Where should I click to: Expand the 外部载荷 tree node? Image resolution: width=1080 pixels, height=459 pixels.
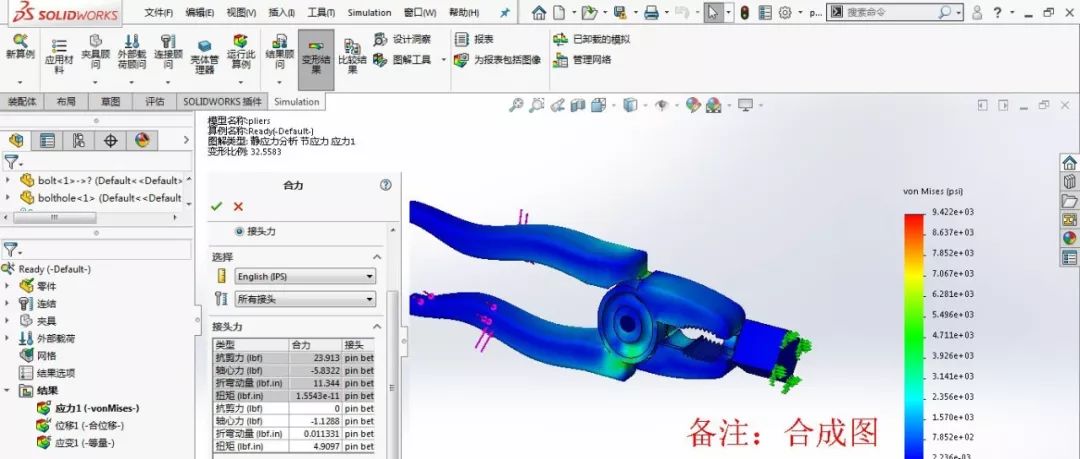click(x=8, y=338)
